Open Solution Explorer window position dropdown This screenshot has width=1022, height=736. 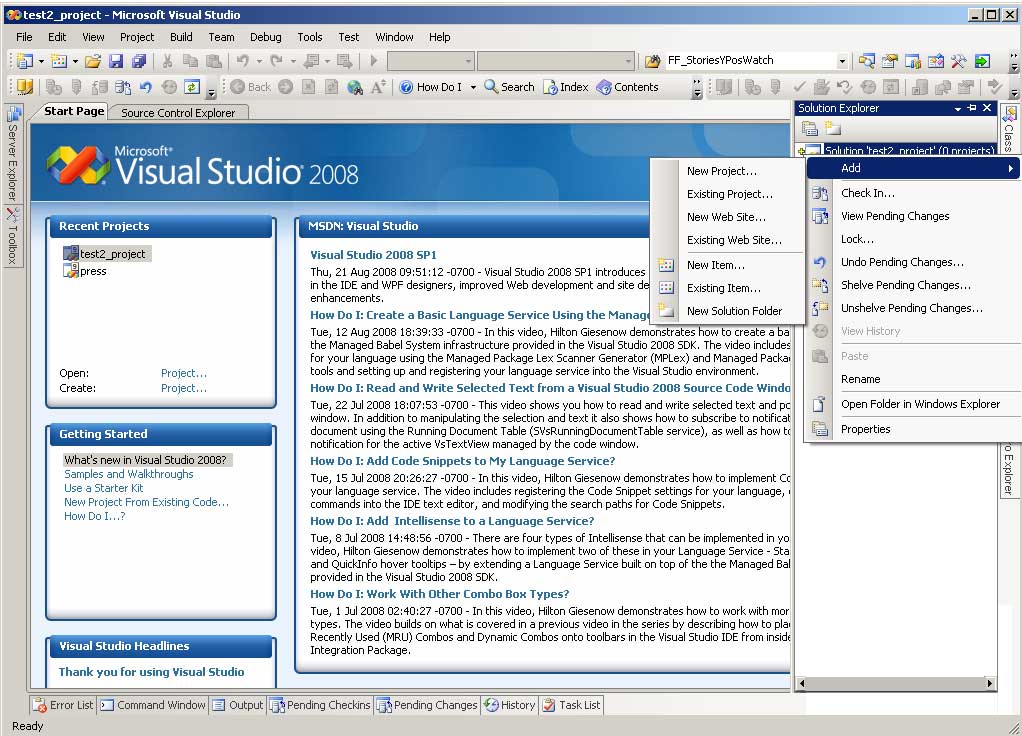tap(957, 108)
